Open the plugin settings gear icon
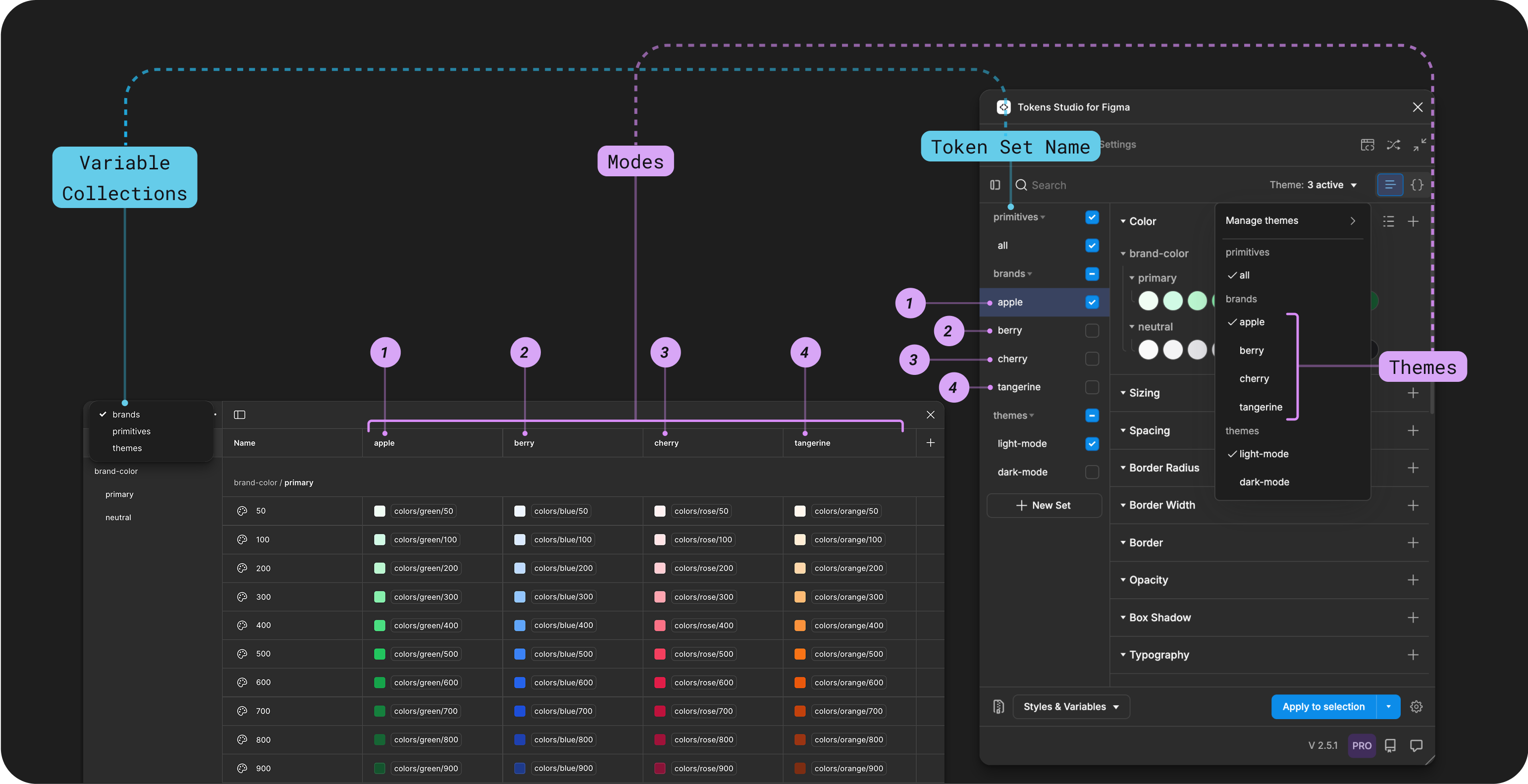 coord(1416,707)
